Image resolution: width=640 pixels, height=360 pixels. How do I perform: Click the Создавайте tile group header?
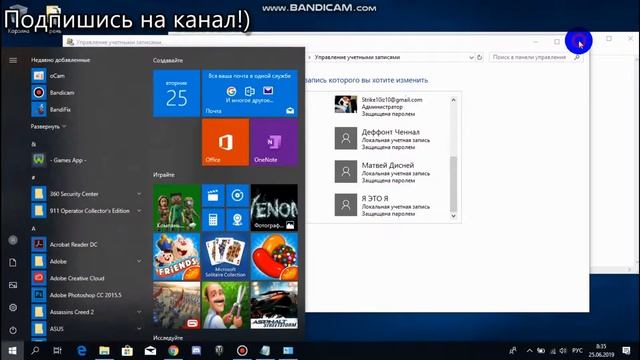point(168,60)
